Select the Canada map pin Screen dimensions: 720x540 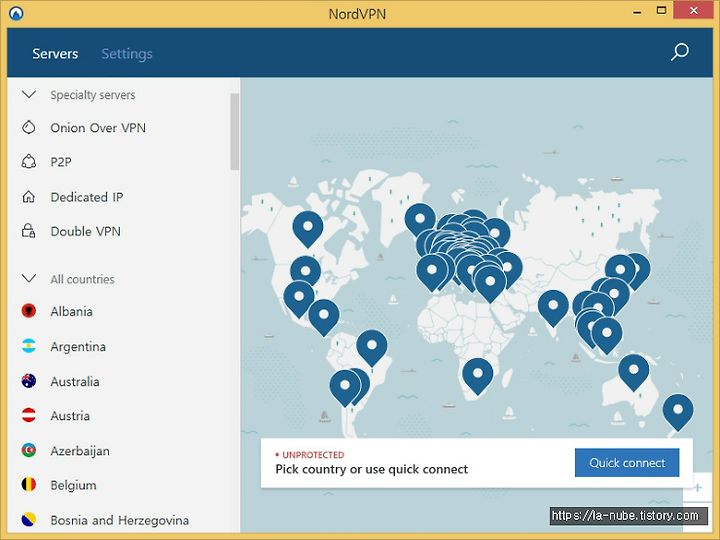pyautogui.click(x=308, y=229)
